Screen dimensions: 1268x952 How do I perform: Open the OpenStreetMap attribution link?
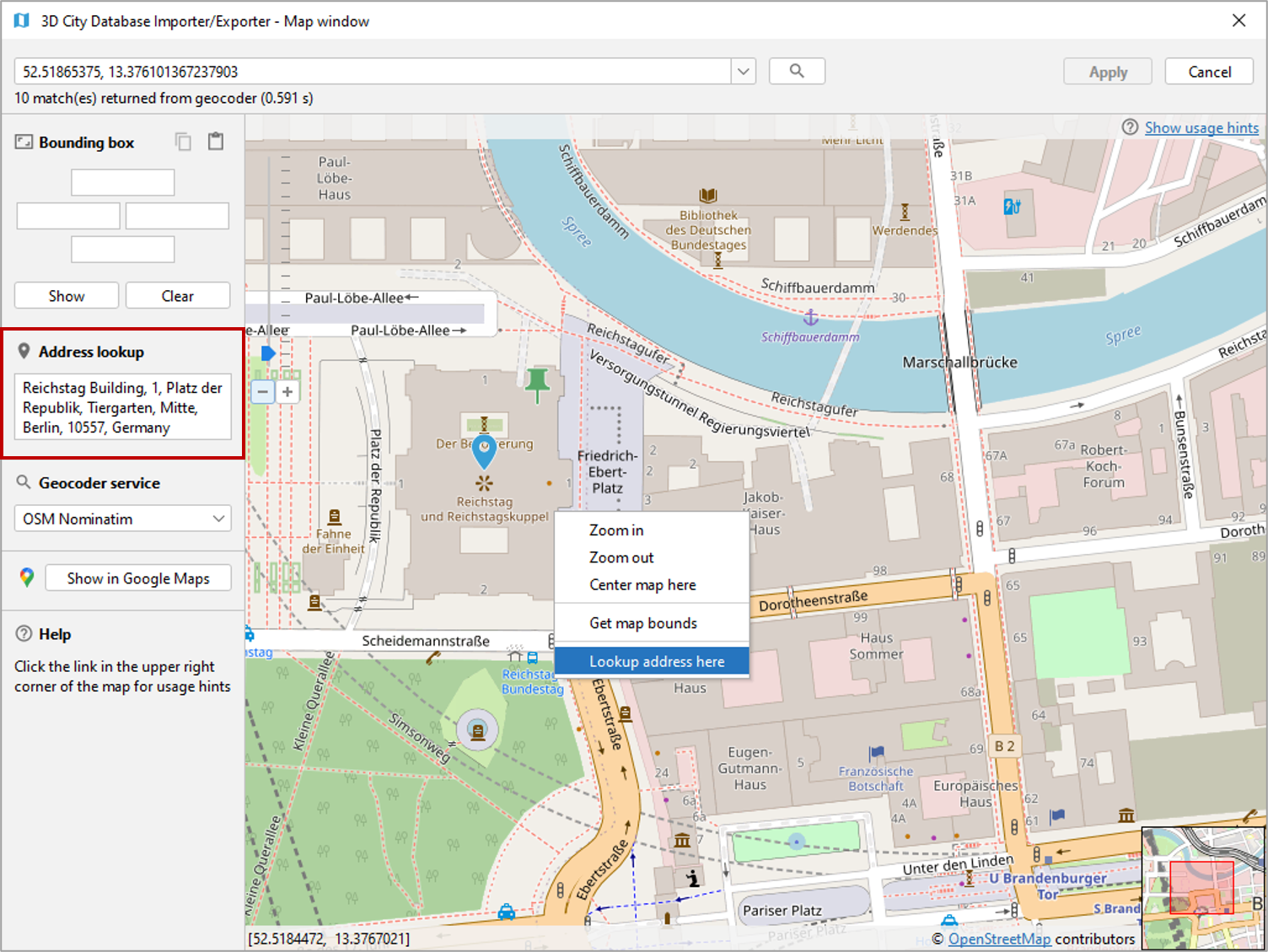coord(999,939)
